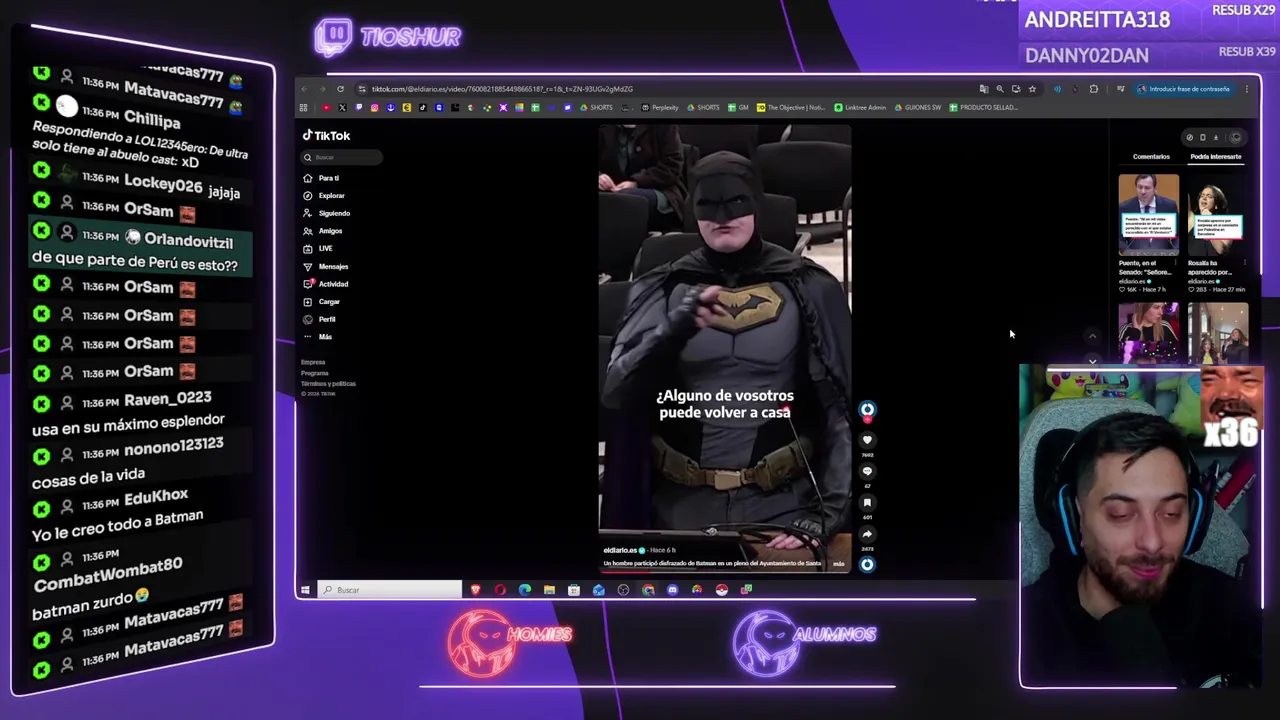Click Cargar to upload a video
Screen dimensions: 1280x720
coord(322,302)
